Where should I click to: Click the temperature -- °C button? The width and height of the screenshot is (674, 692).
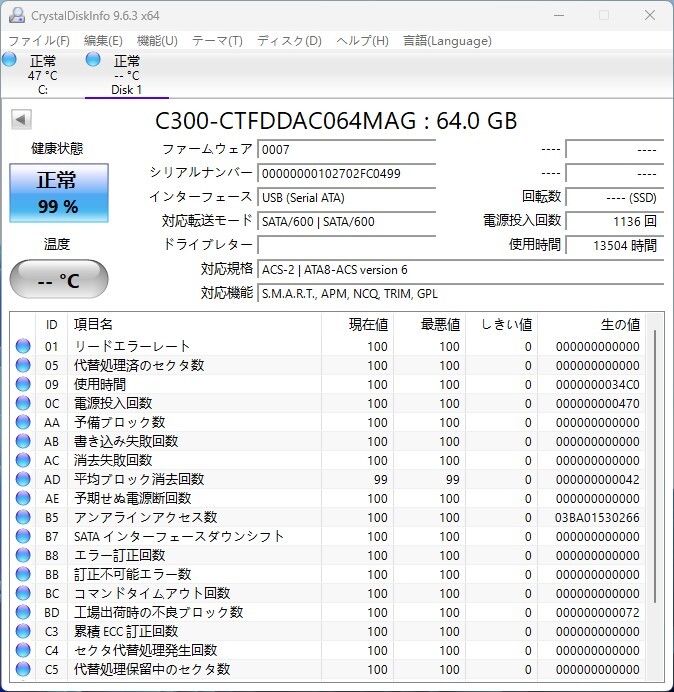tap(58, 280)
